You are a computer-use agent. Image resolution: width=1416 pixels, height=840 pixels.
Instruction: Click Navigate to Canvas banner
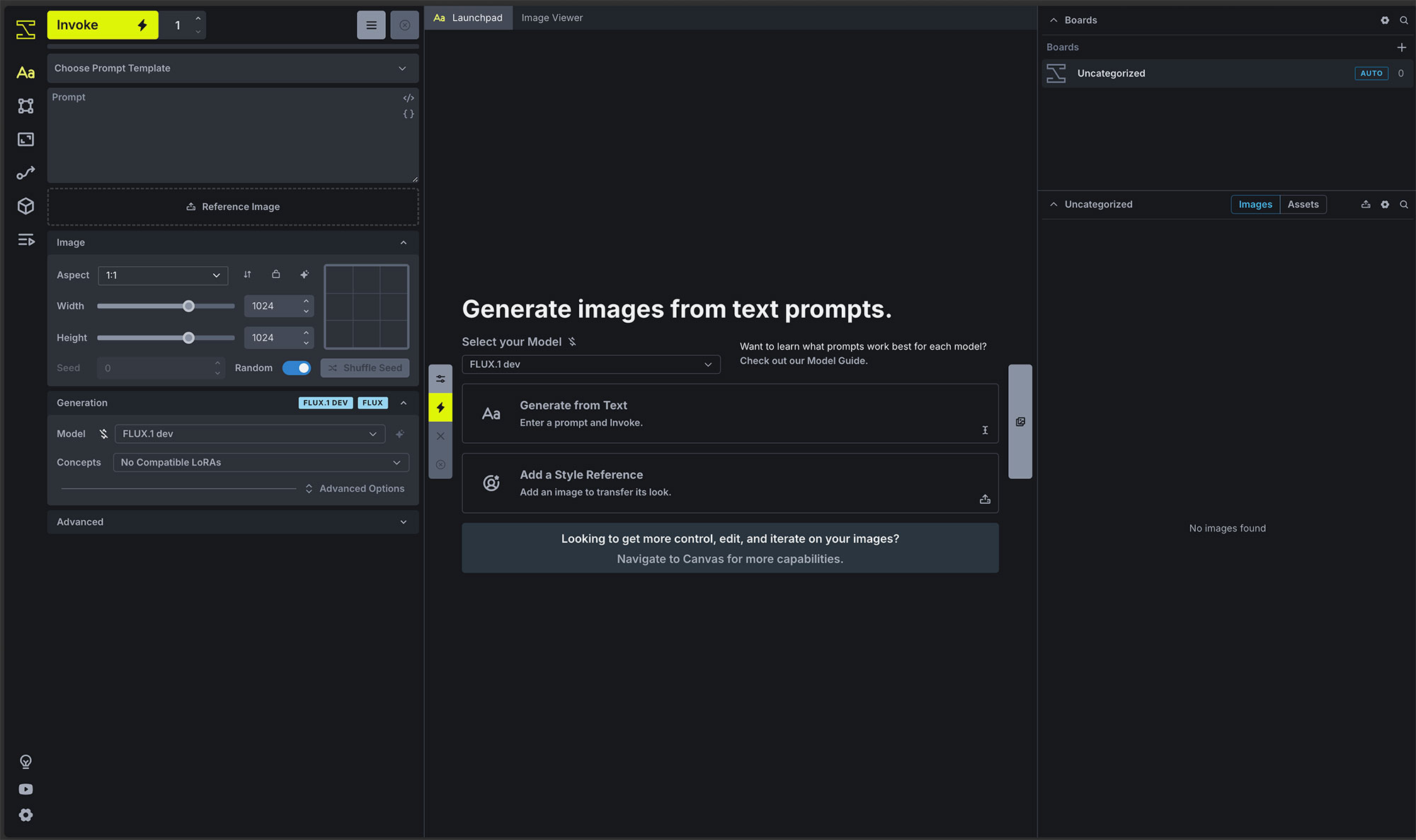tap(730, 548)
